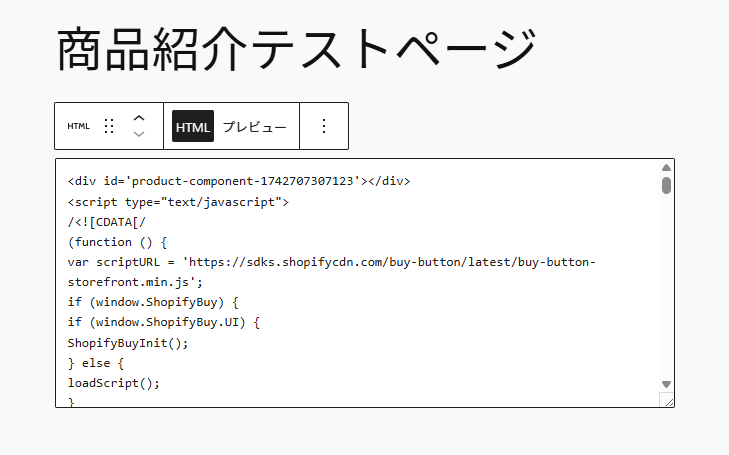
Task: Click the line "loadScript();"
Action: [x=113, y=383]
